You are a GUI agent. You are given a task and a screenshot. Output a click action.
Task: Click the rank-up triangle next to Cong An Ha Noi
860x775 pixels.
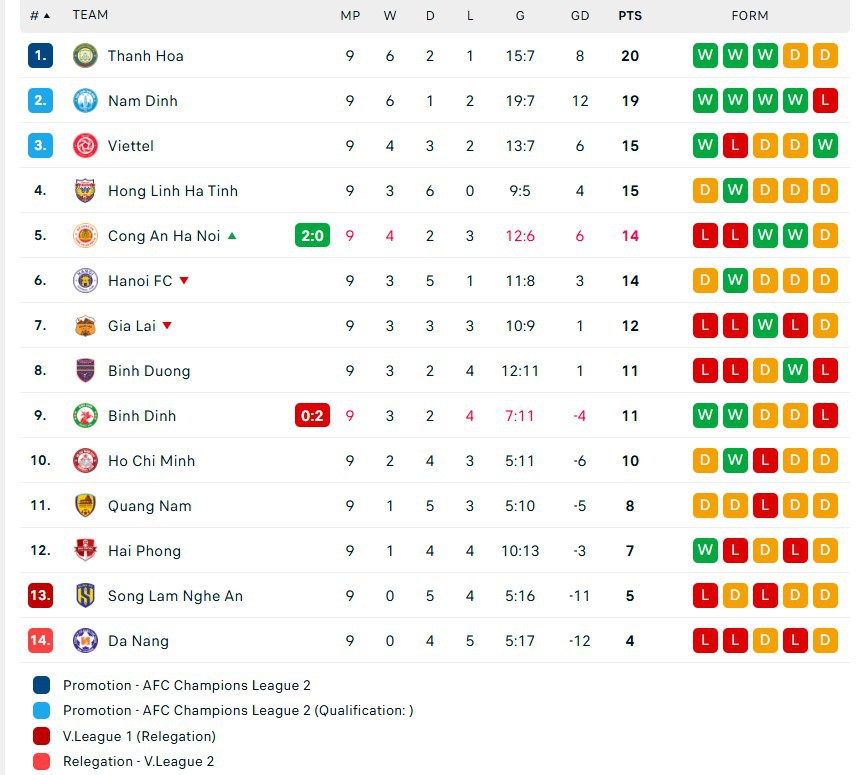pyautogui.click(x=232, y=236)
